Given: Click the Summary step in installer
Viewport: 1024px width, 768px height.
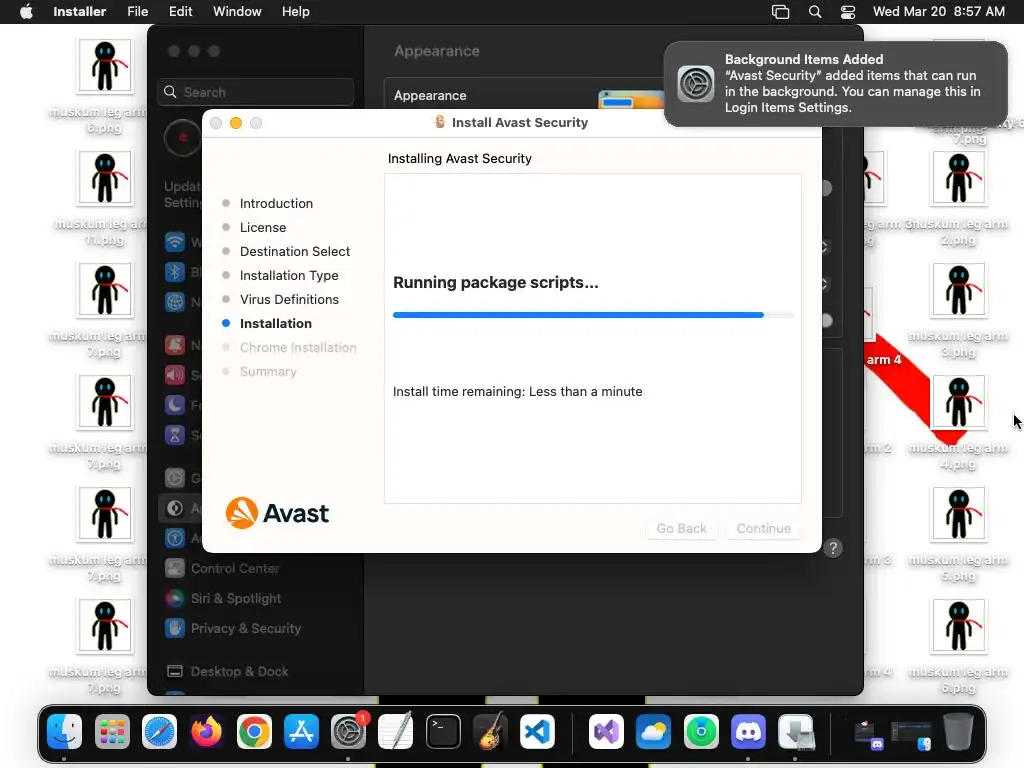Looking at the screenshot, I should (x=268, y=372).
